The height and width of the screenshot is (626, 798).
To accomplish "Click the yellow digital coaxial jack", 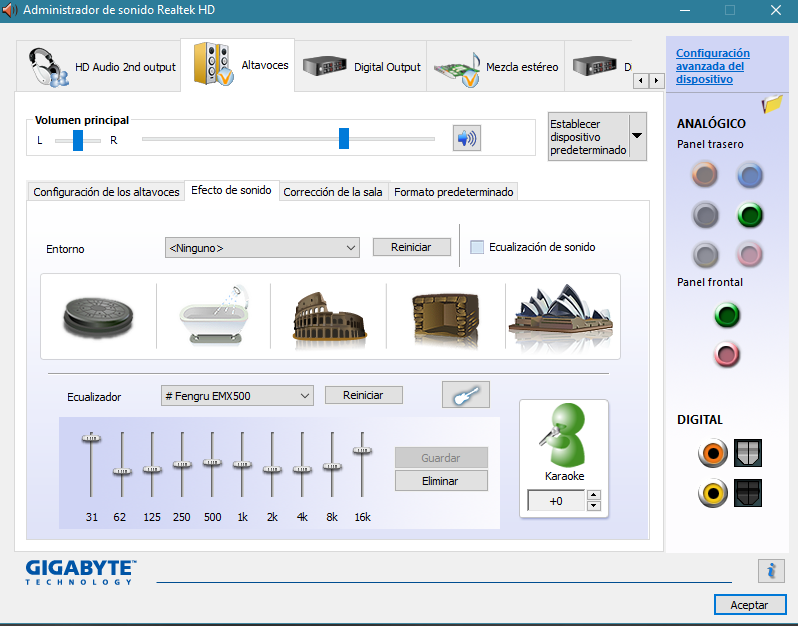I will [x=713, y=493].
